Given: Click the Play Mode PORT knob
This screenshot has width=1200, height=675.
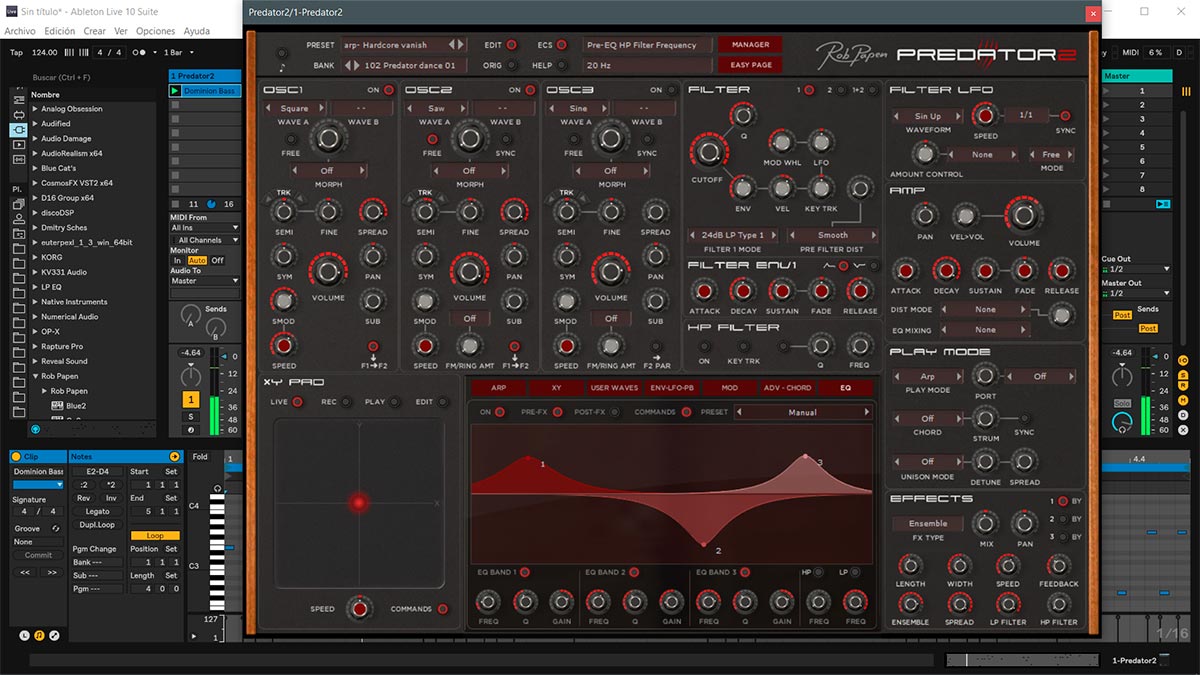Looking at the screenshot, I should [x=985, y=376].
